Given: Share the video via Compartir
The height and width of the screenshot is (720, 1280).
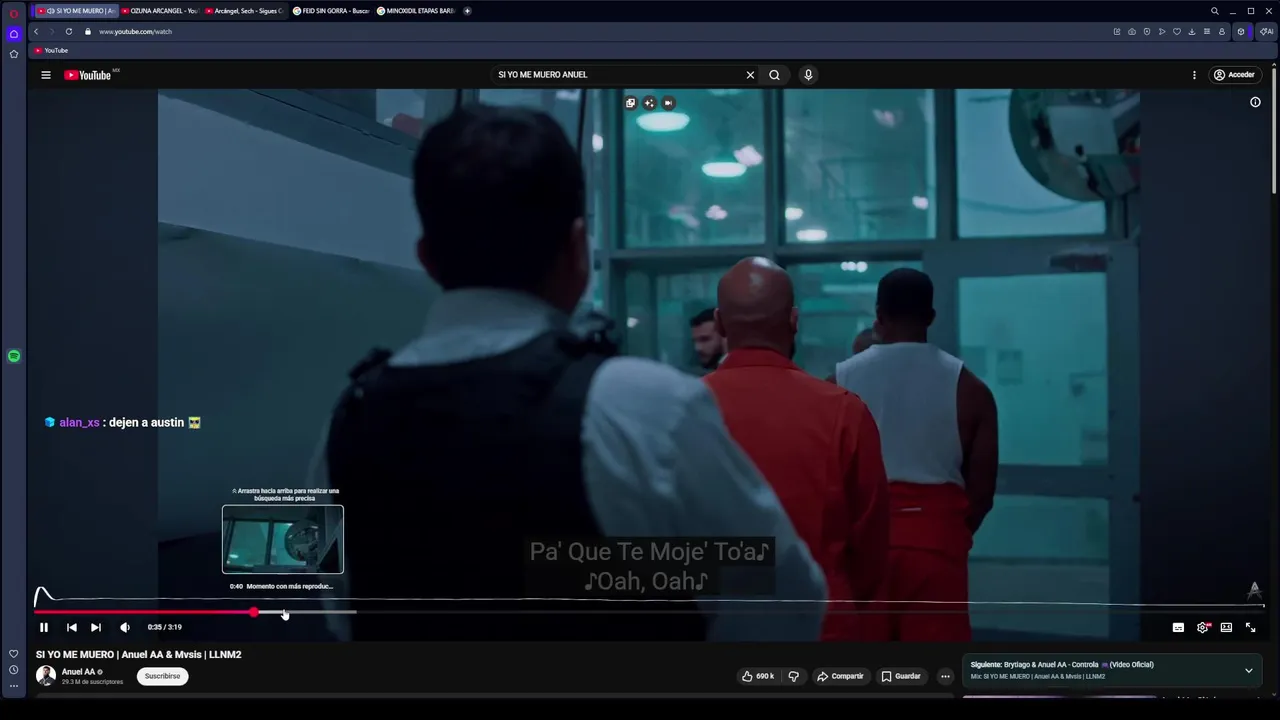Looking at the screenshot, I should point(840,676).
